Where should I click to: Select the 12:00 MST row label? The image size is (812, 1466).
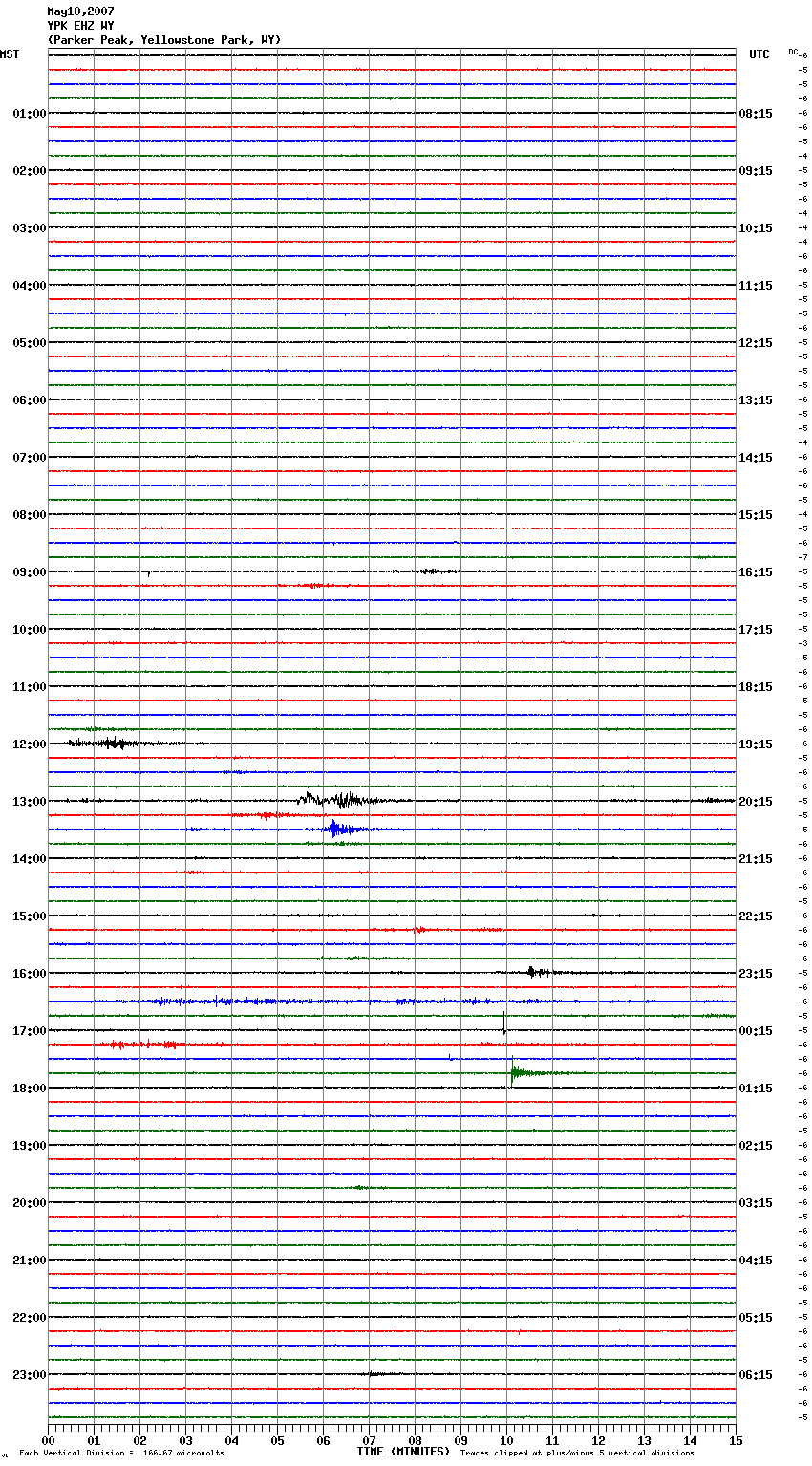(29, 744)
